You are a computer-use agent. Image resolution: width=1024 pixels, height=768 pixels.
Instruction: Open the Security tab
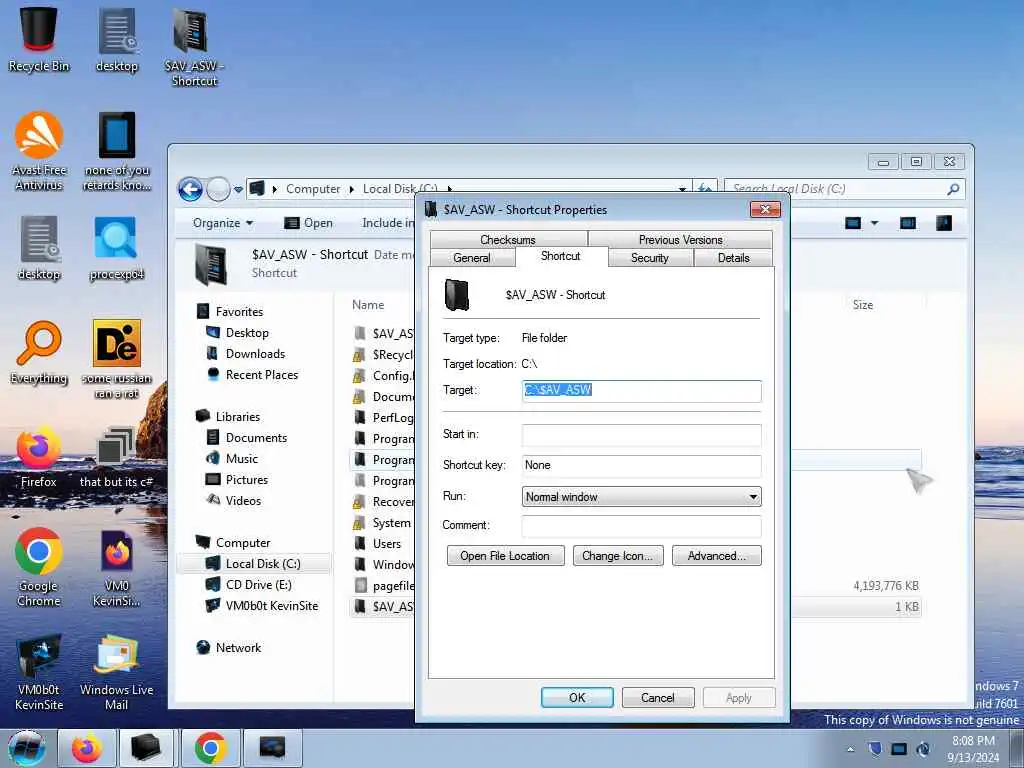click(650, 258)
